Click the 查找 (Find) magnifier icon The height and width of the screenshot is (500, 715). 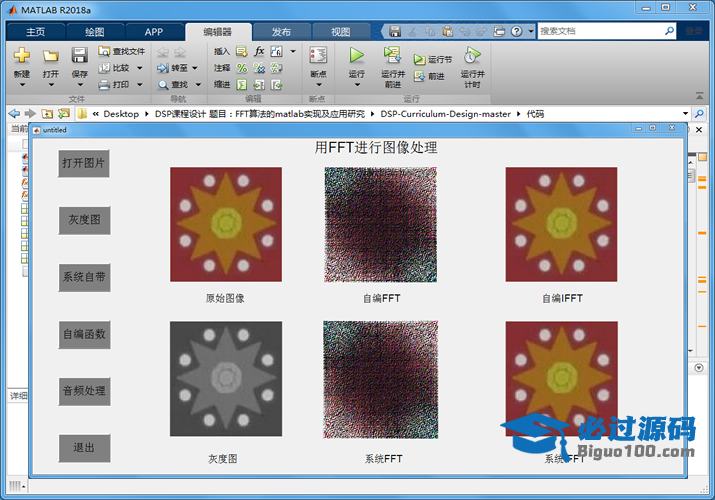pyautogui.click(x=163, y=85)
